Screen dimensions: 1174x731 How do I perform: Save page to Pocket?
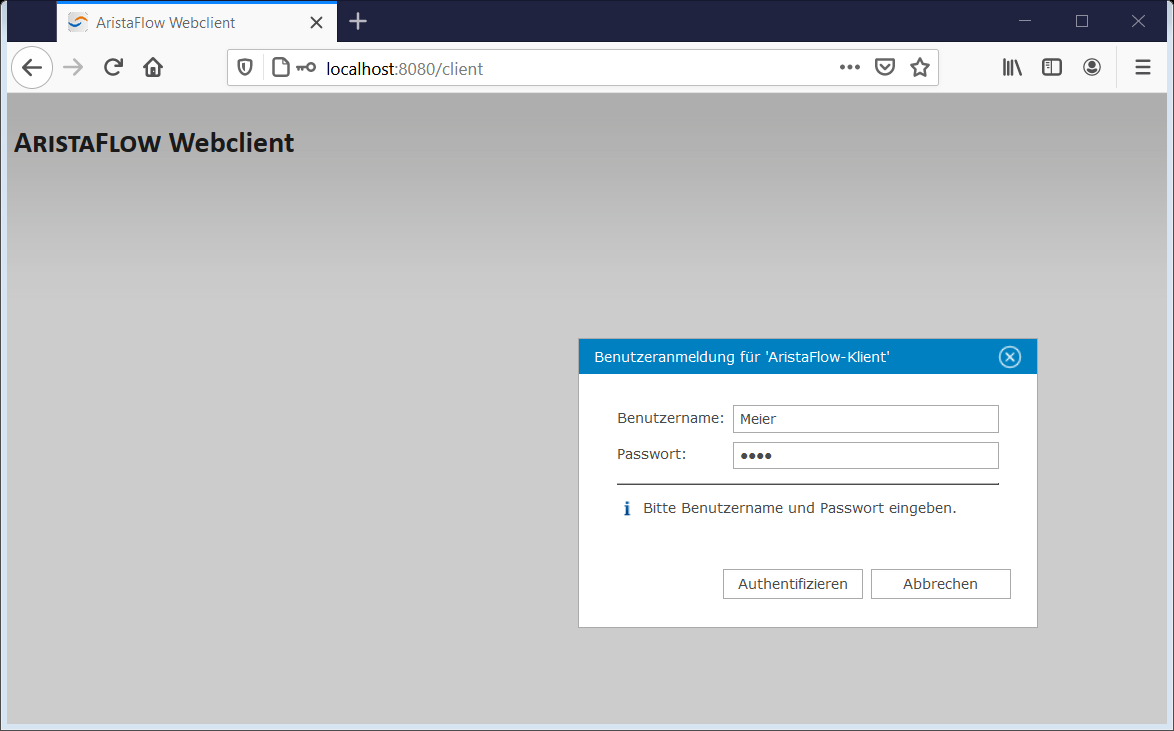click(x=885, y=68)
